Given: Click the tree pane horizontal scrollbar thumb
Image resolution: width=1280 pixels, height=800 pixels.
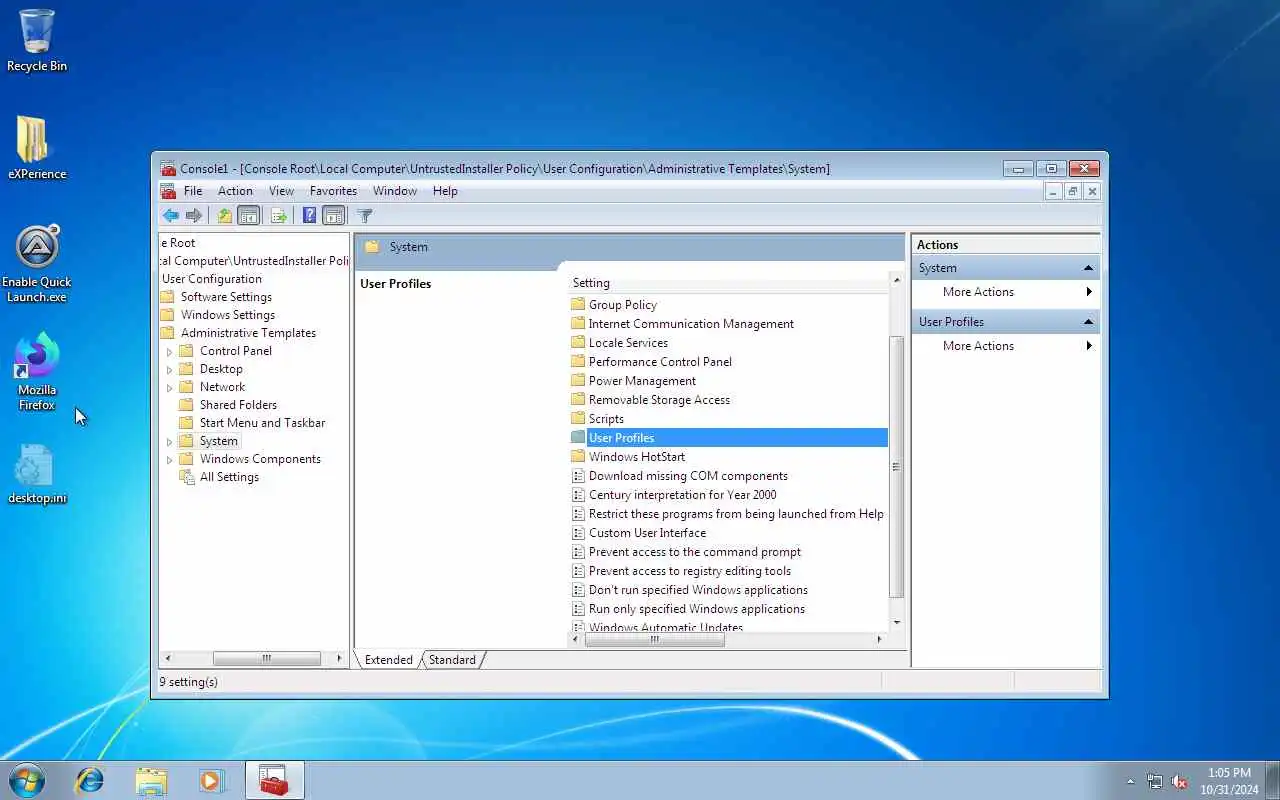Looking at the screenshot, I should coord(266,658).
